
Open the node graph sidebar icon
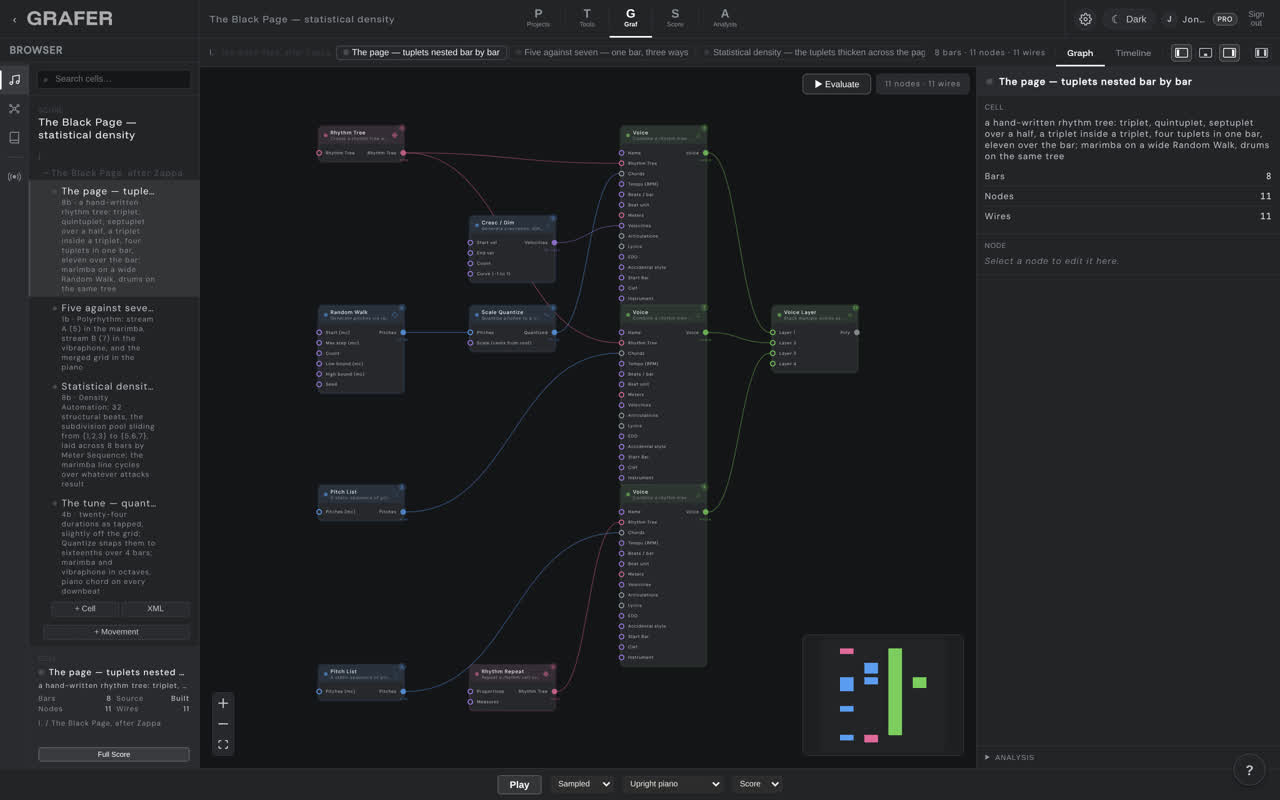tap(14, 109)
